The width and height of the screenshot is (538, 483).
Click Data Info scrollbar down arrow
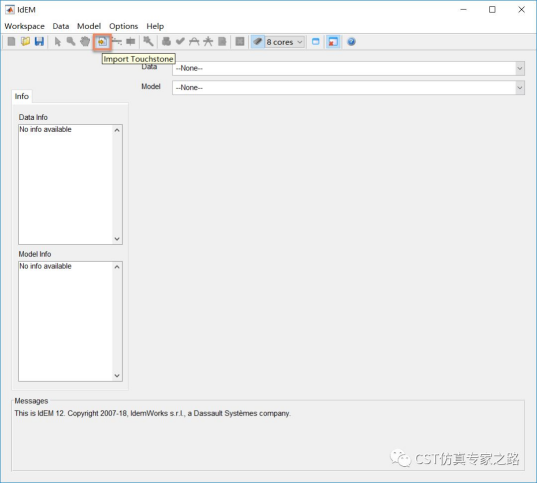pos(117,239)
